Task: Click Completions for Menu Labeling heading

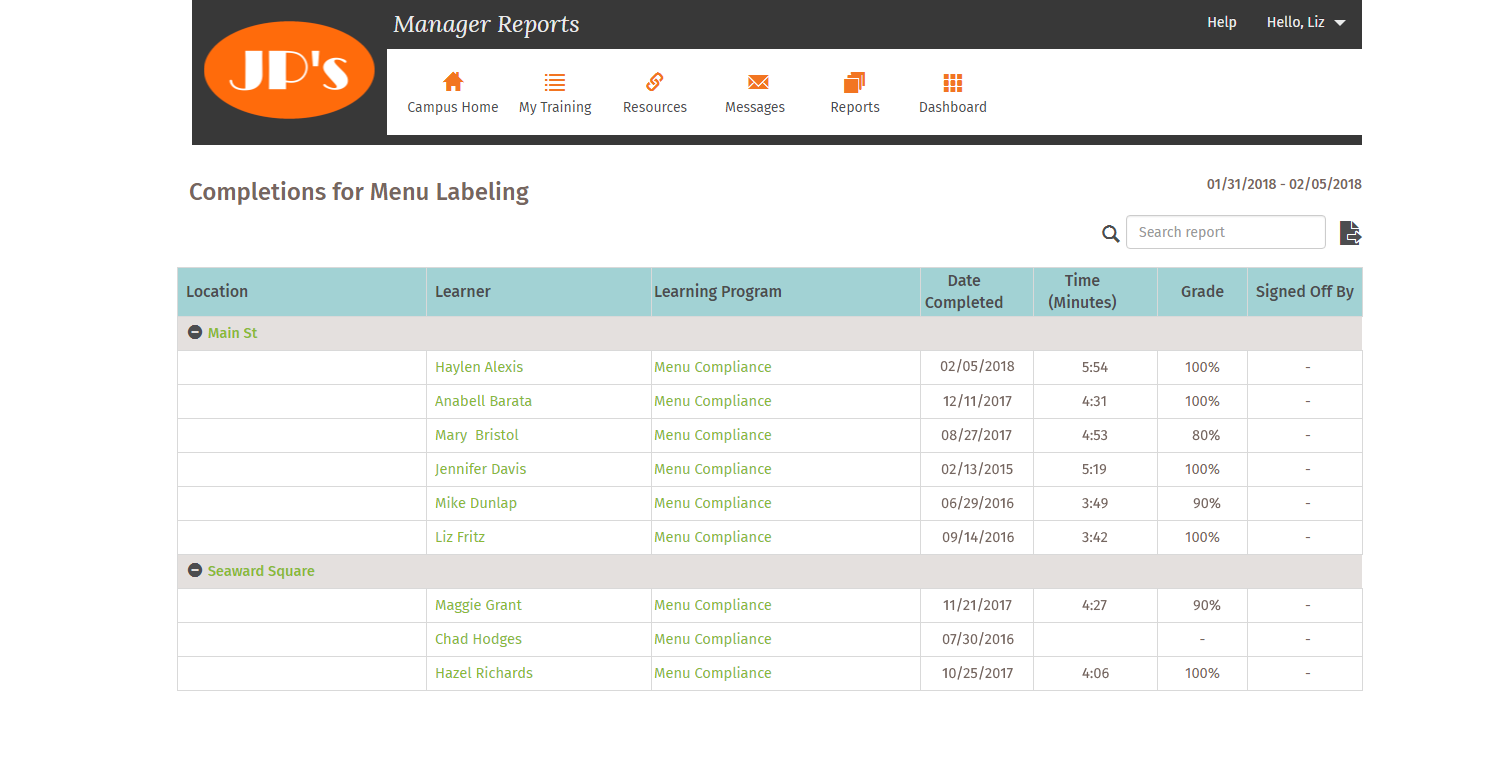Action: click(359, 192)
